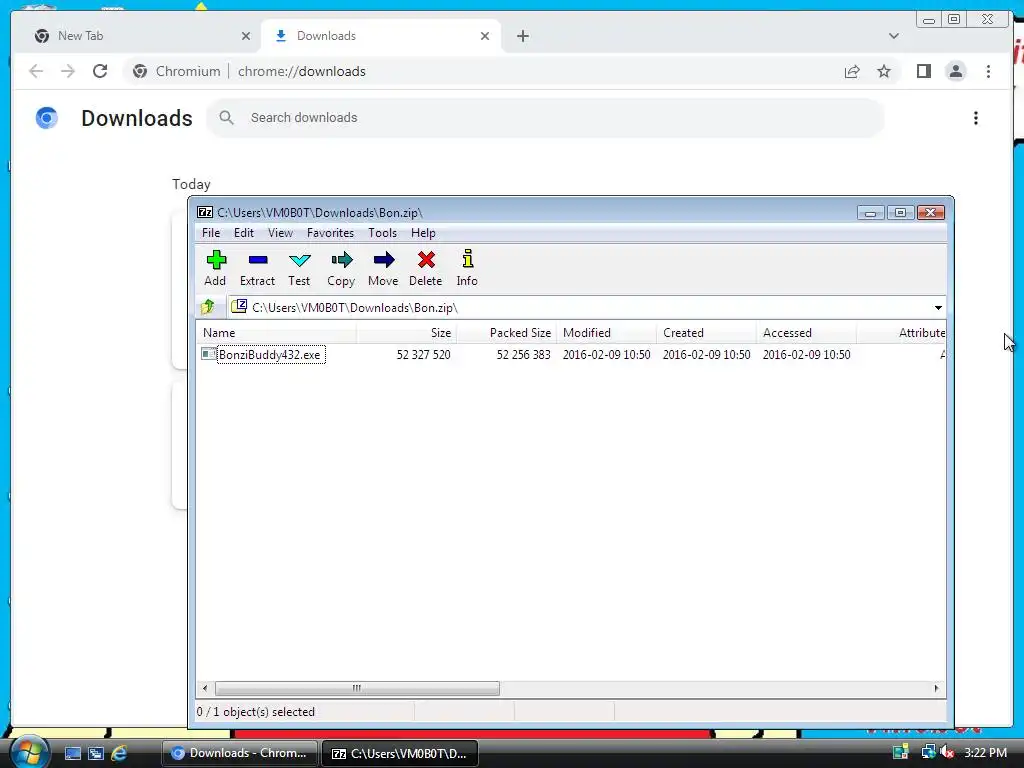The image size is (1024, 768).
Task: Click the scroll right arrow in 7-Zip
Action: point(936,688)
